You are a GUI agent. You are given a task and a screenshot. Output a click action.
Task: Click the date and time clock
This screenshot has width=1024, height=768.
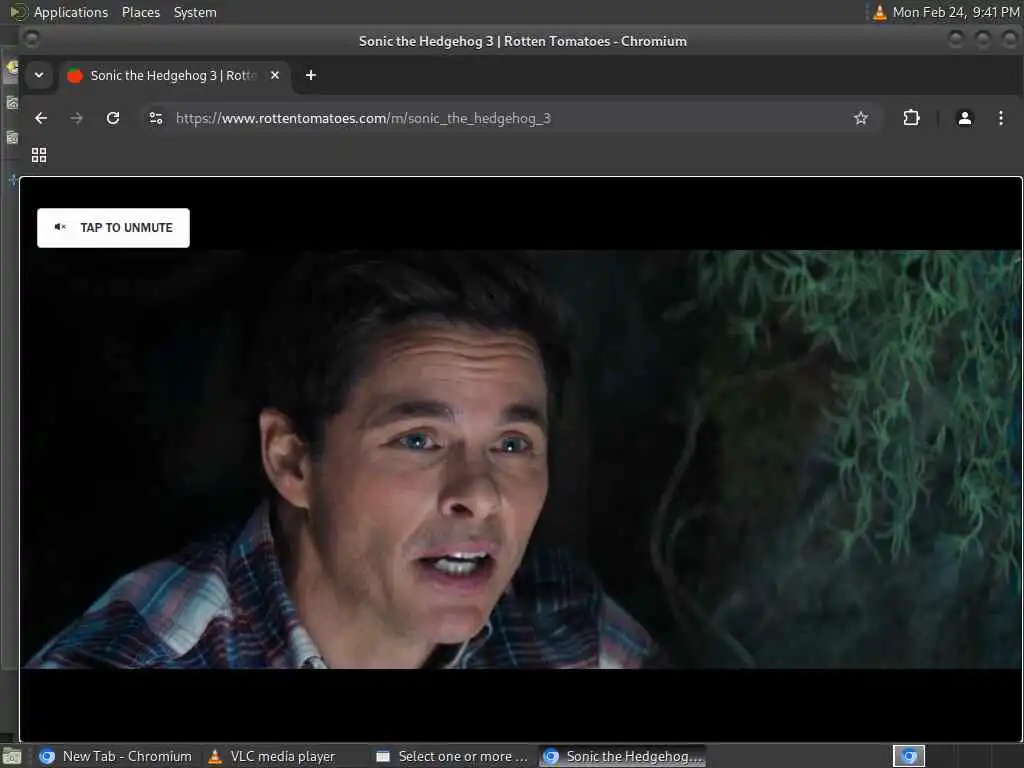955,12
